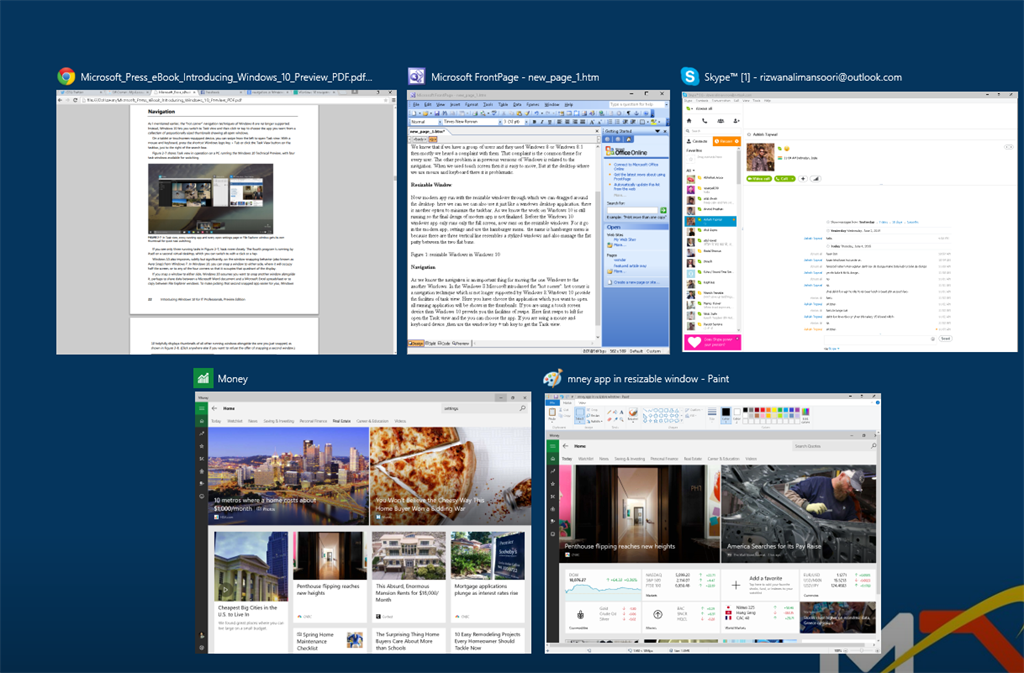This screenshot has width=1024, height=673.
Task: Open '10 Easy Remodeling Projects' article
Action: coord(488,640)
